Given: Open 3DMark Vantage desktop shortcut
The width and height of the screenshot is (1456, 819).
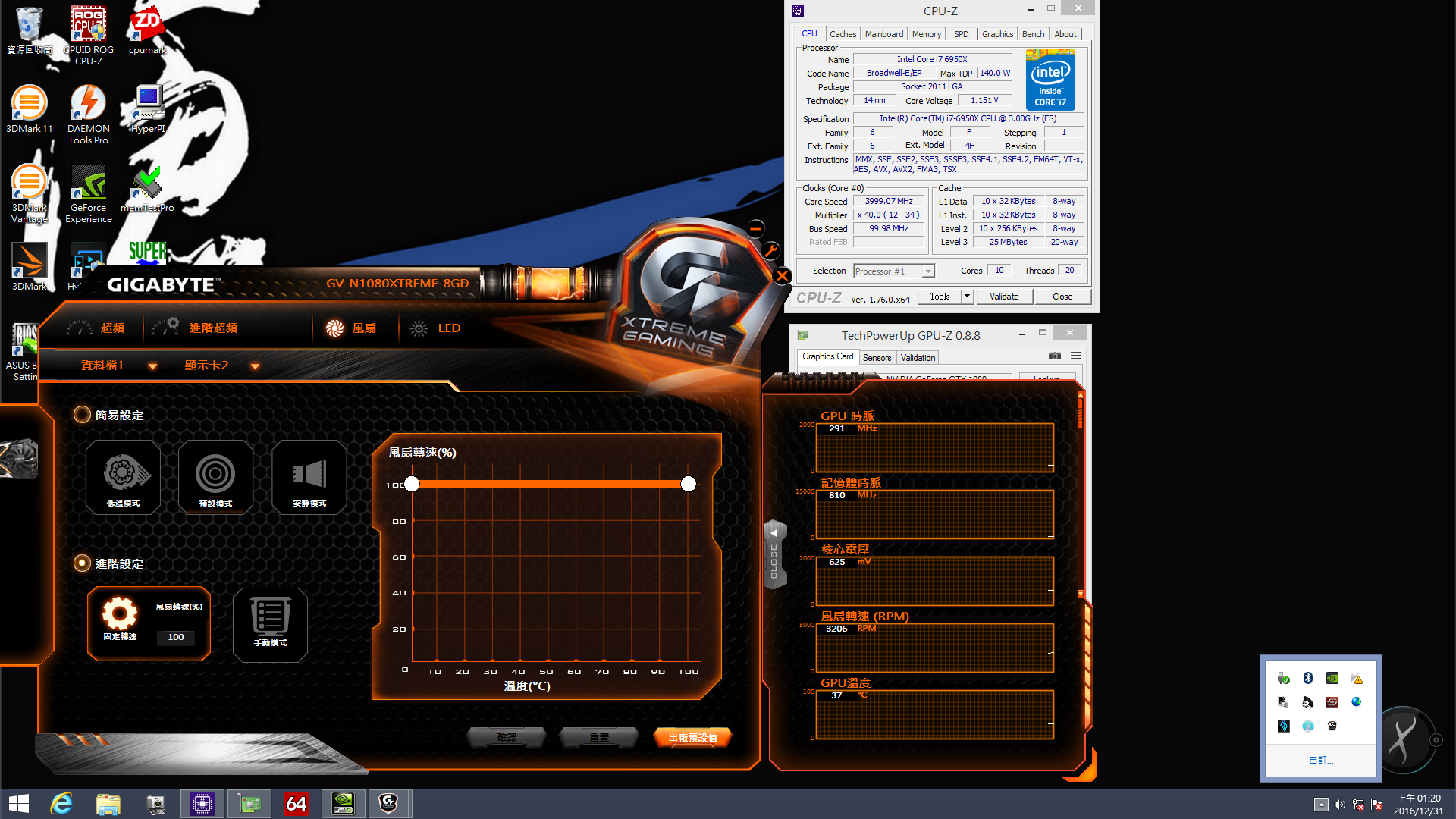Looking at the screenshot, I should [29, 193].
